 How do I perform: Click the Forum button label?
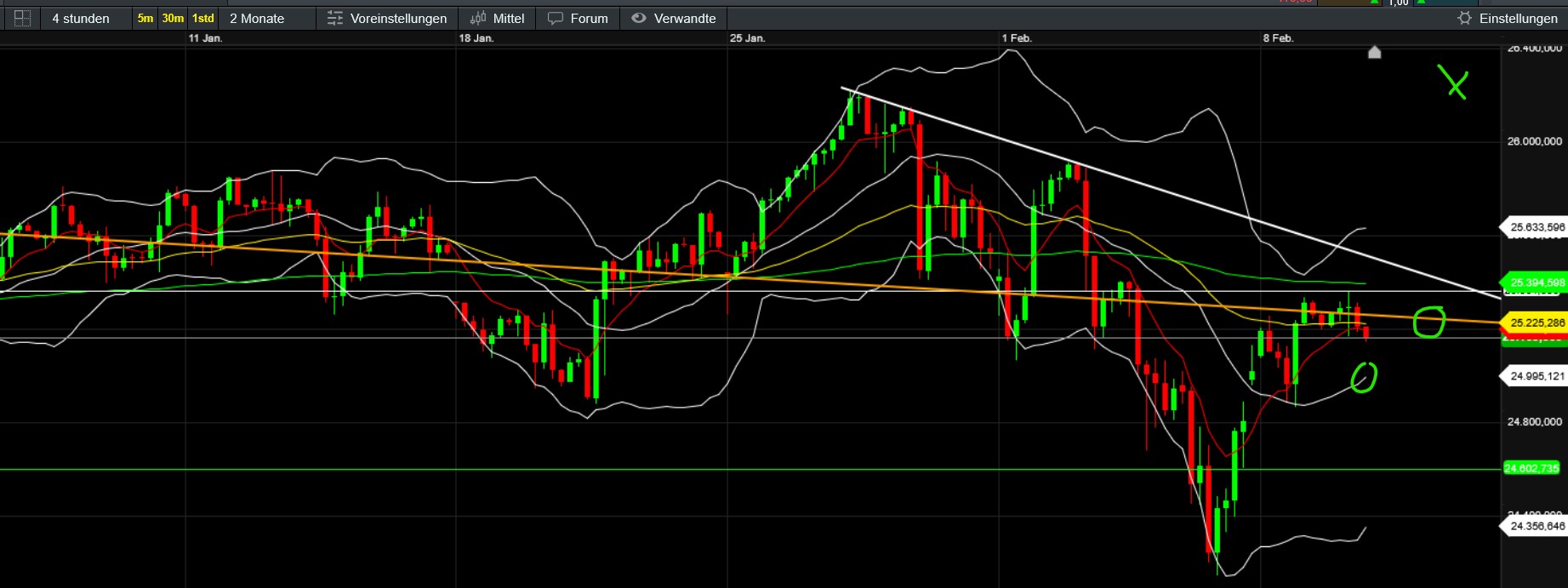coord(589,18)
